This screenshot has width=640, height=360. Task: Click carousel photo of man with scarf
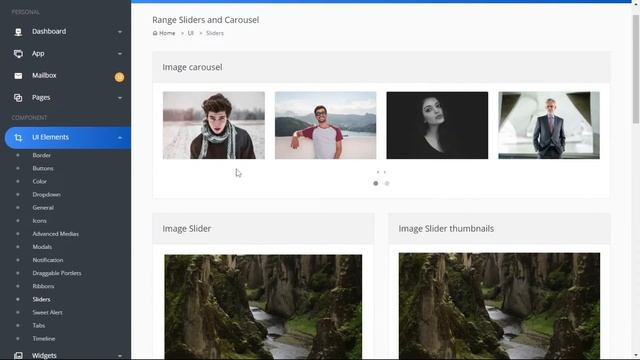(x=214, y=125)
